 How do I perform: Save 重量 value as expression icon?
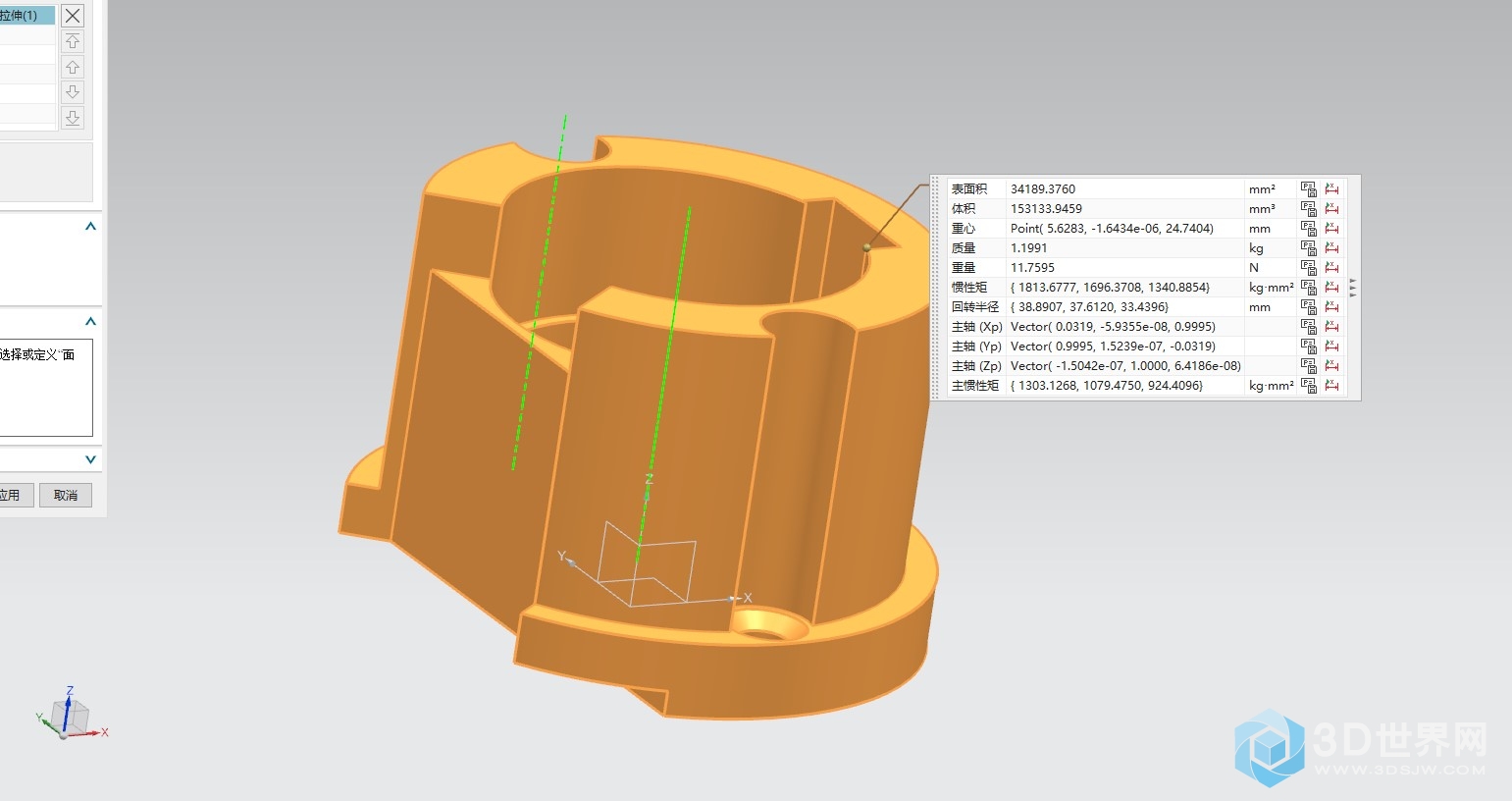click(x=1309, y=267)
